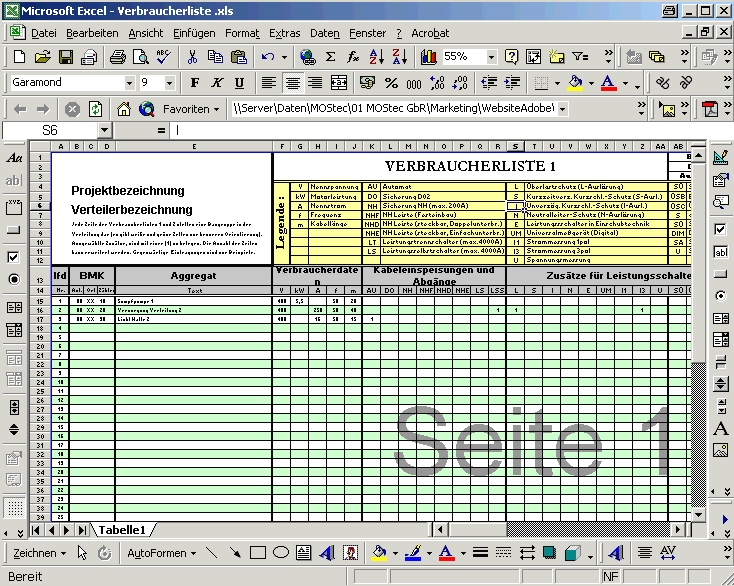The image size is (734, 586).
Task: Open the zoom 55% dropdown
Action: [490, 57]
